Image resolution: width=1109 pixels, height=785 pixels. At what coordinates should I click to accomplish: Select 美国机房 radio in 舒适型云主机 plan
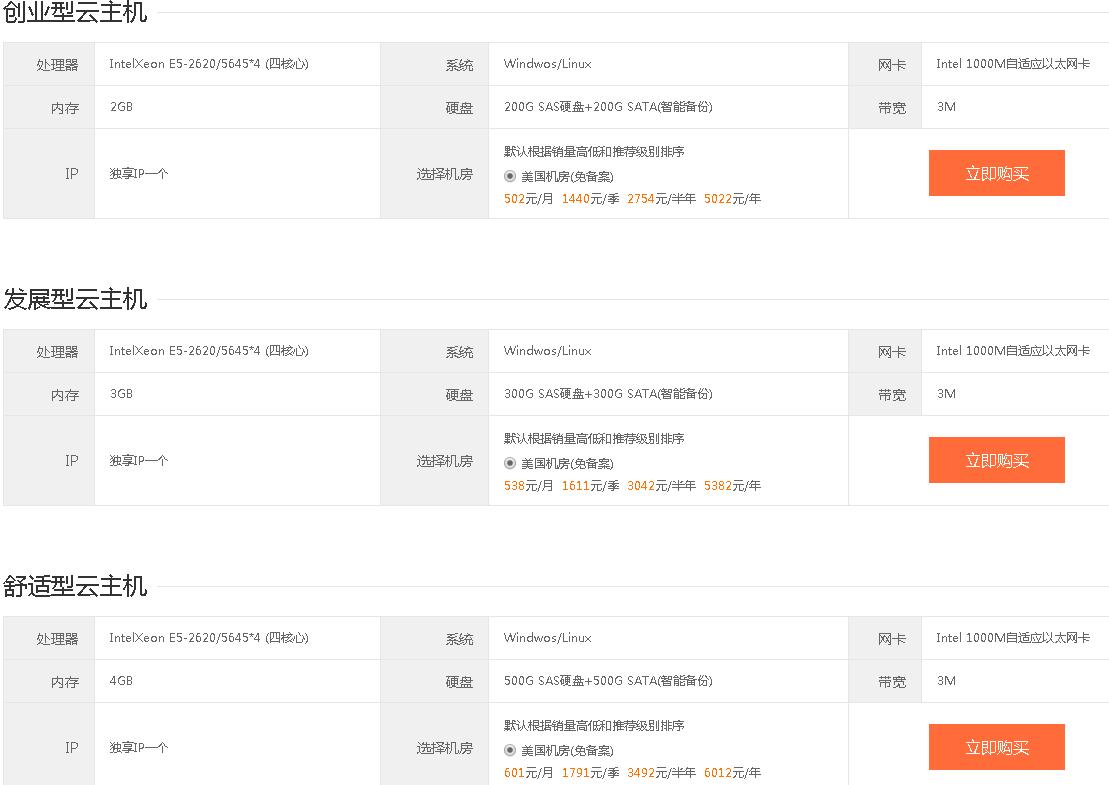pyautogui.click(x=510, y=750)
